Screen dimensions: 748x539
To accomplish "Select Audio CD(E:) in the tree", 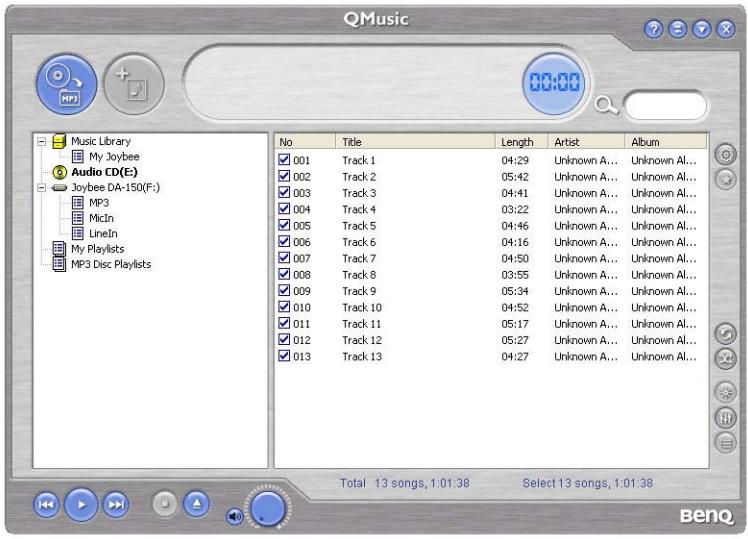I will pos(104,172).
